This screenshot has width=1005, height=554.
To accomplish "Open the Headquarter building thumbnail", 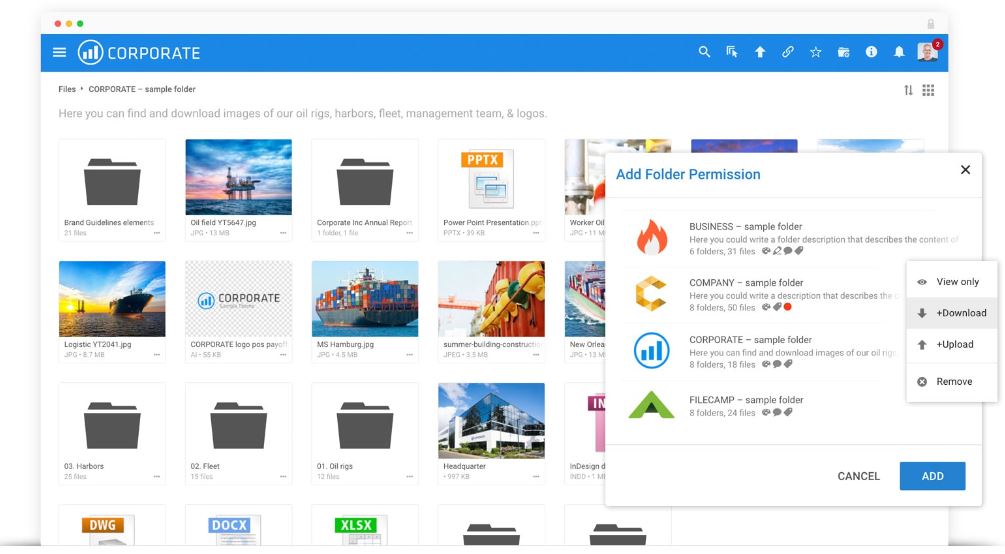I will (492, 421).
